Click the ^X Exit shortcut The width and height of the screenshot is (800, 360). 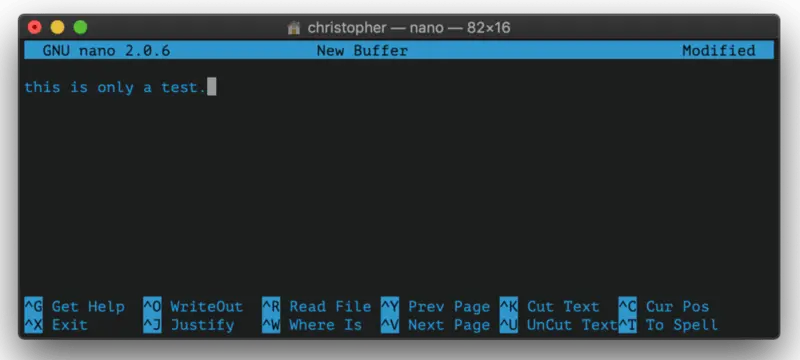[x=56, y=325]
